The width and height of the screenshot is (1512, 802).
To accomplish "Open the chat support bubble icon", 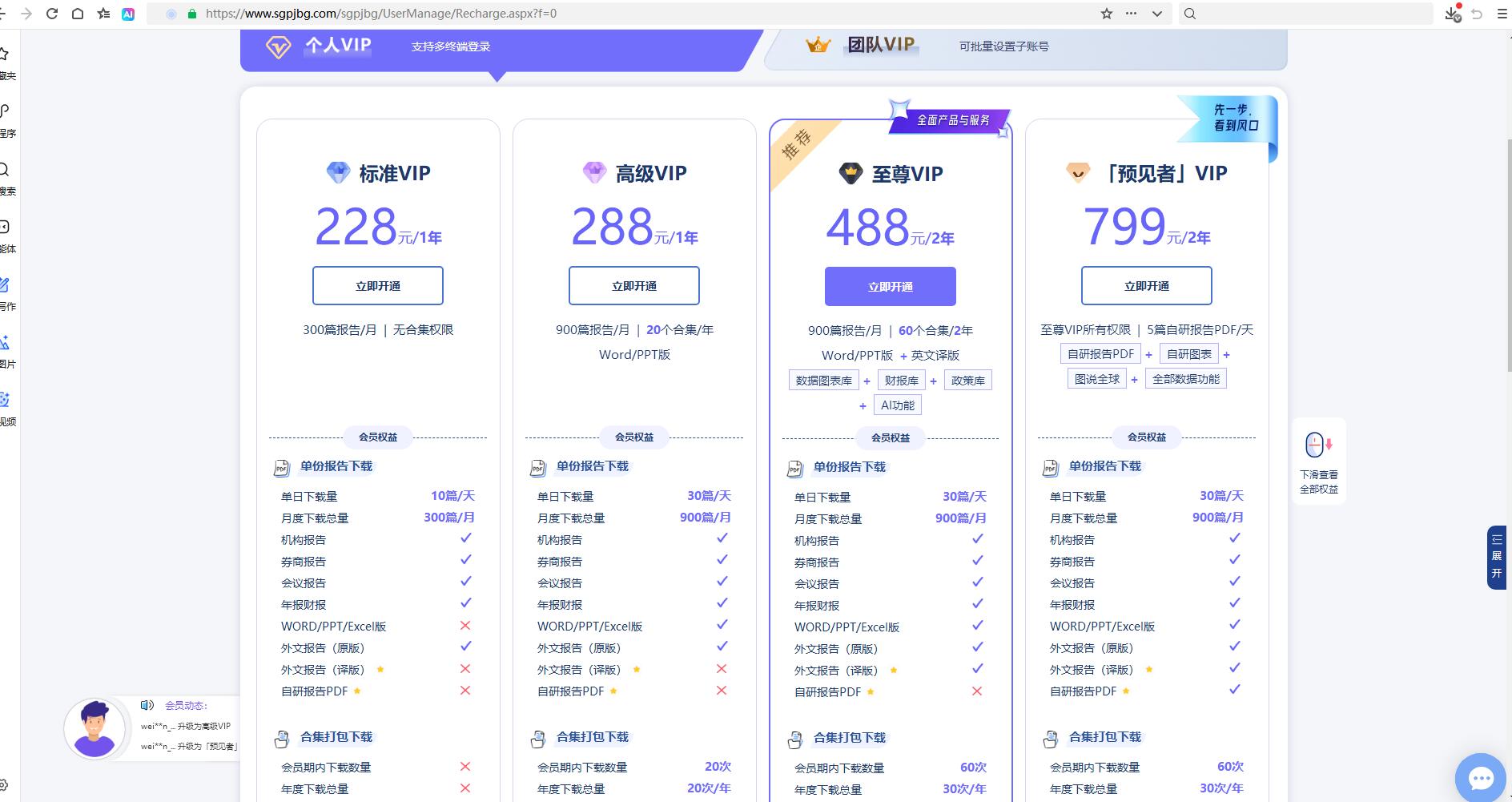I will (x=1481, y=777).
